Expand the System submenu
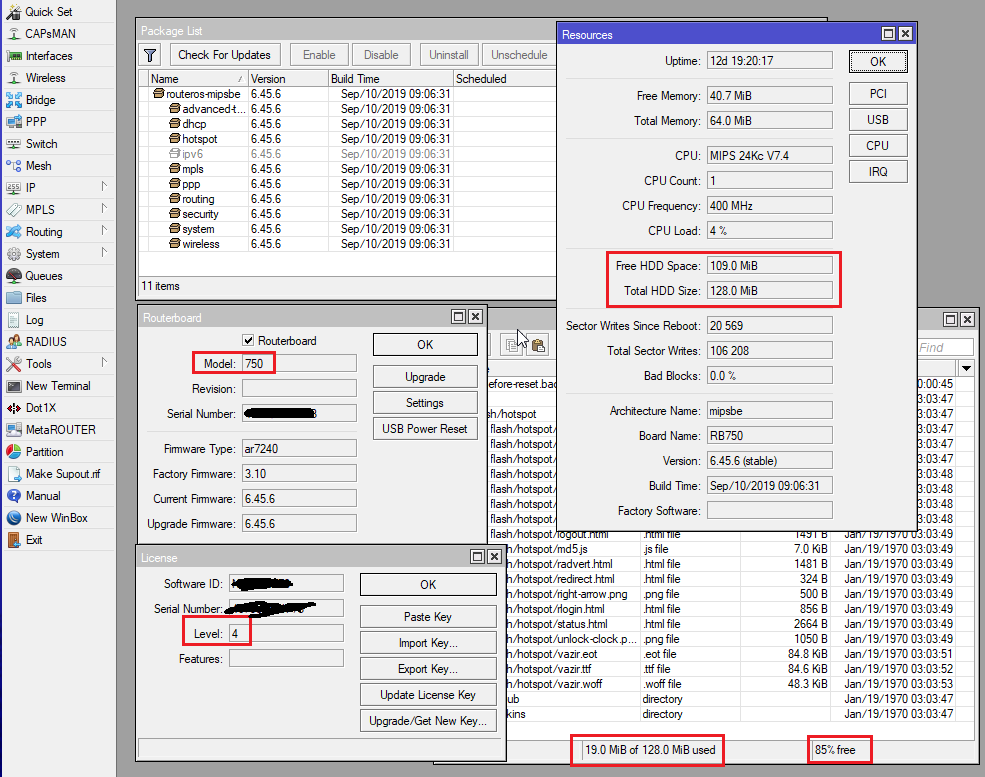The image size is (985, 777). (104, 253)
